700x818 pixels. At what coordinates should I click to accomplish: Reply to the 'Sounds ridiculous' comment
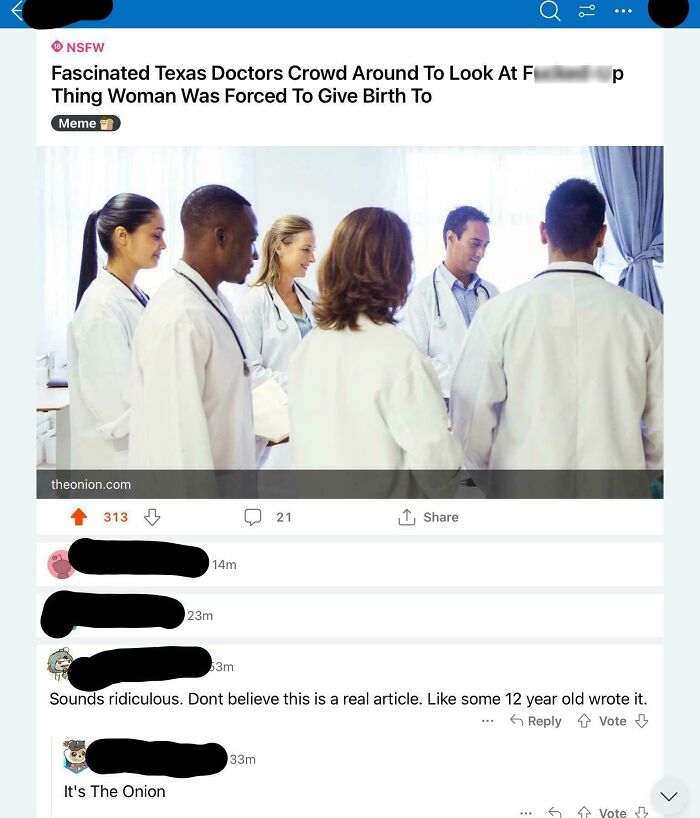coord(536,721)
